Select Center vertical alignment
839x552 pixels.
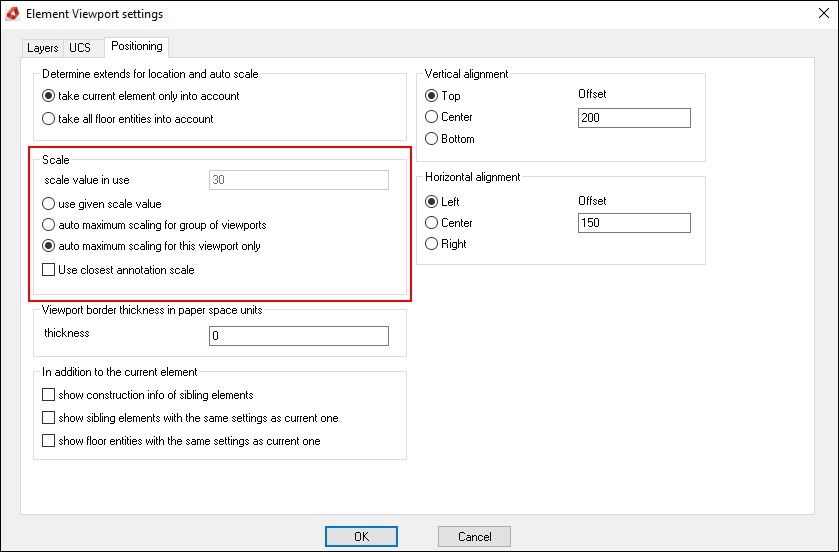pyautogui.click(x=448, y=117)
